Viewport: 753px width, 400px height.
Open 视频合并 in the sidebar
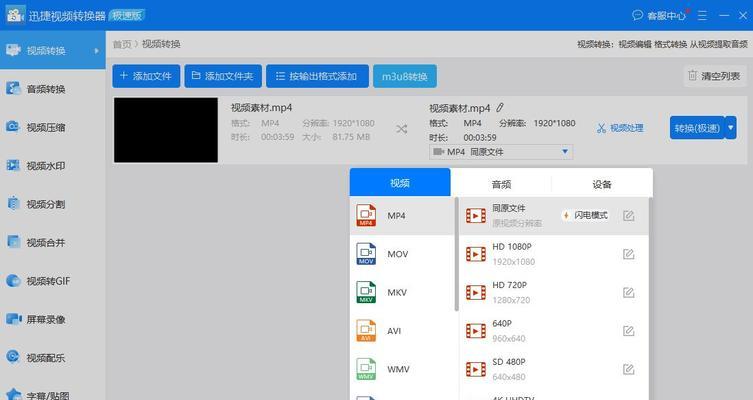point(52,242)
